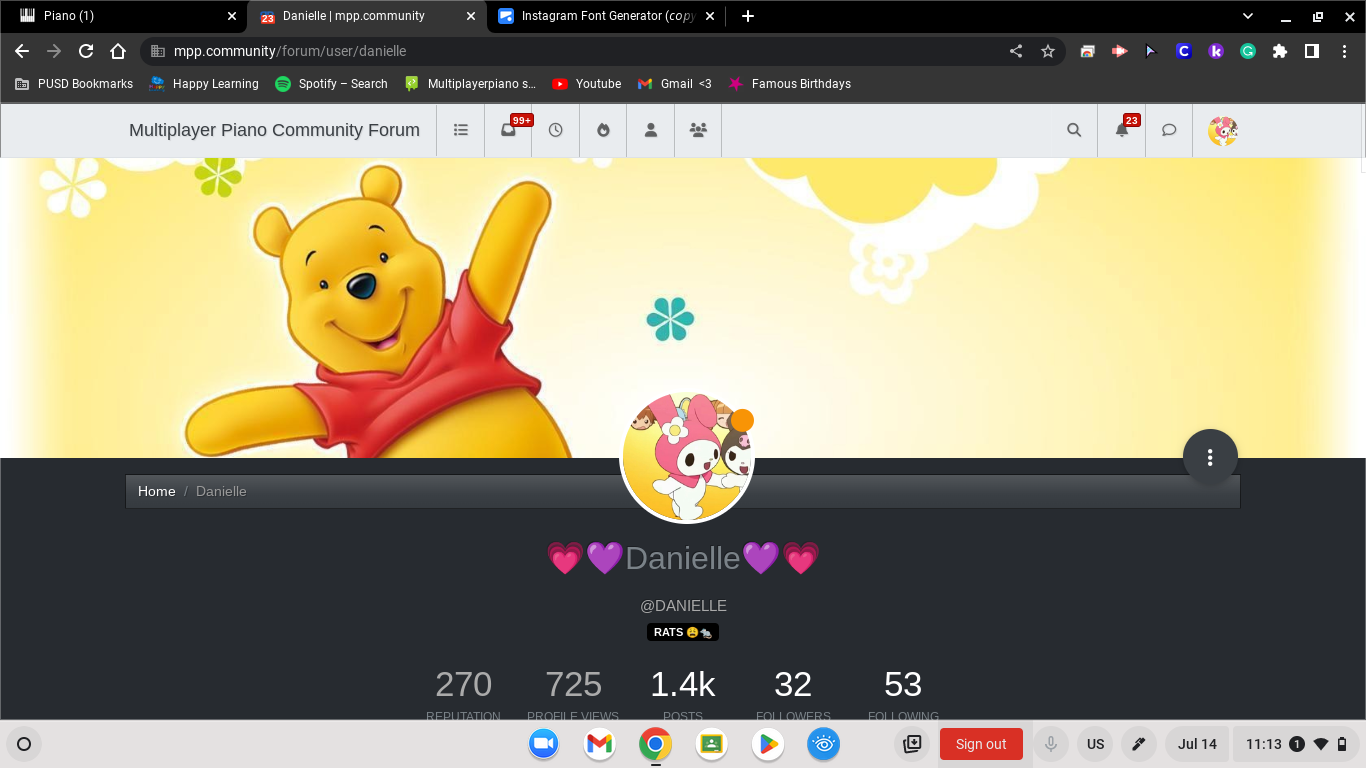Launch Zoom from the shelf
The image size is (1366, 768).
click(x=543, y=744)
